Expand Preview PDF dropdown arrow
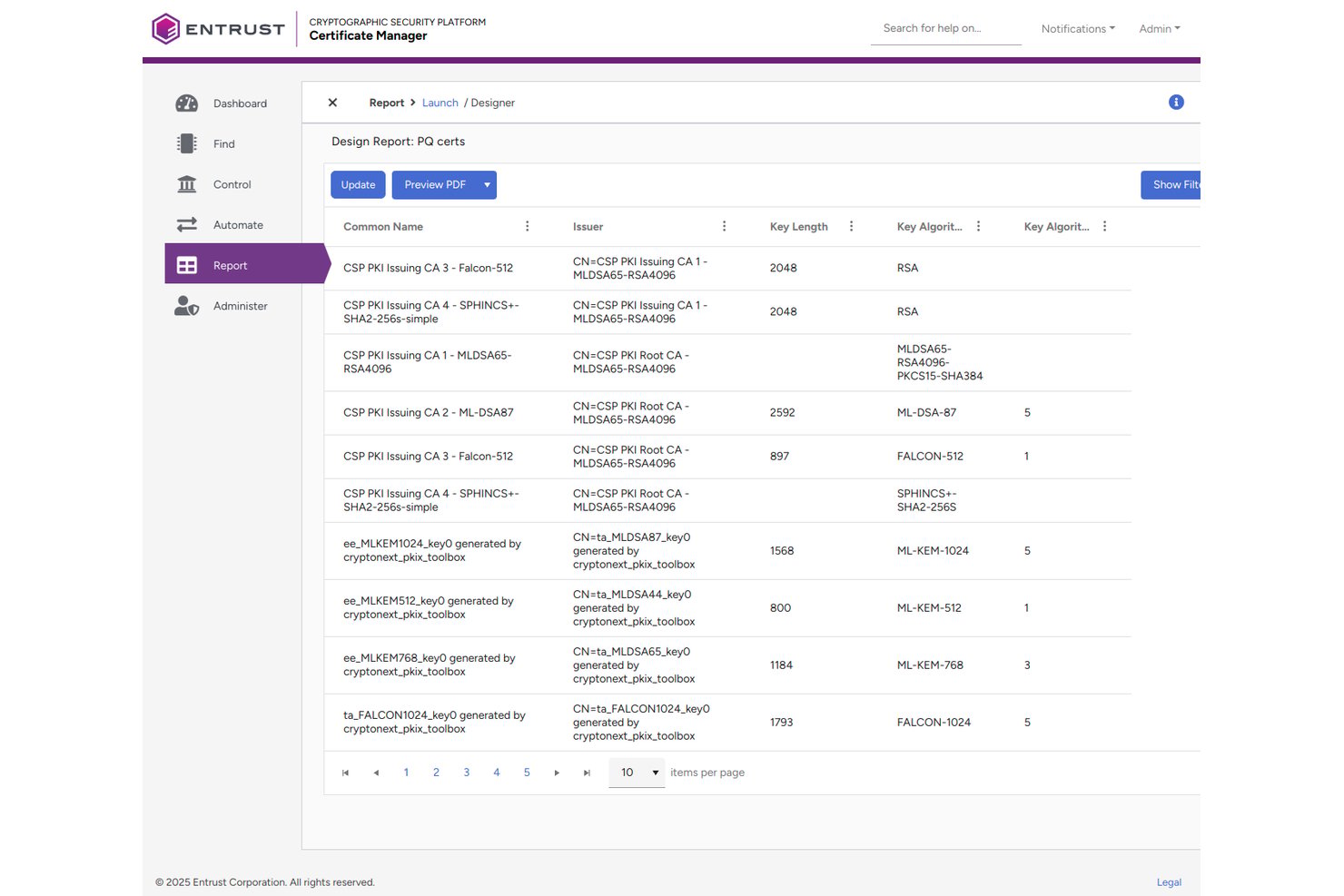 tap(487, 184)
